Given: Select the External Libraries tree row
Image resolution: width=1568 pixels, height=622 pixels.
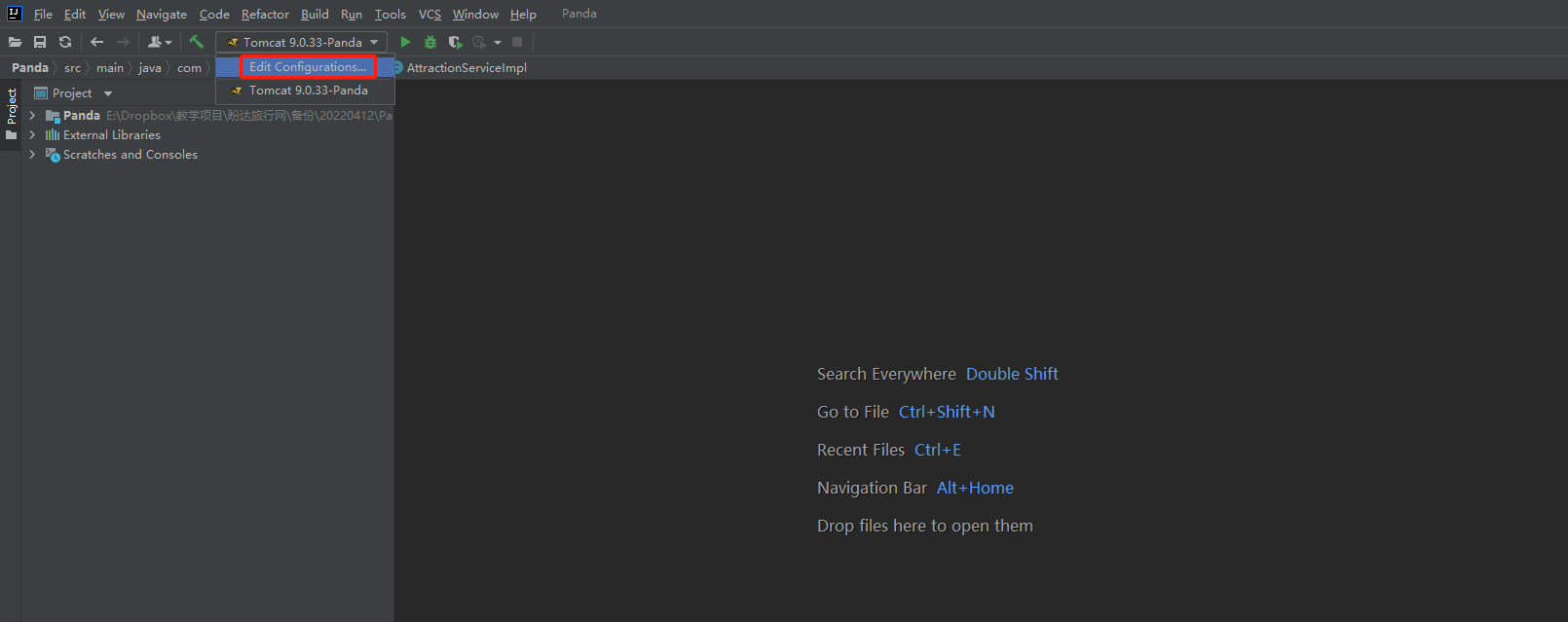Looking at the screenshot, I should [207, 135].
